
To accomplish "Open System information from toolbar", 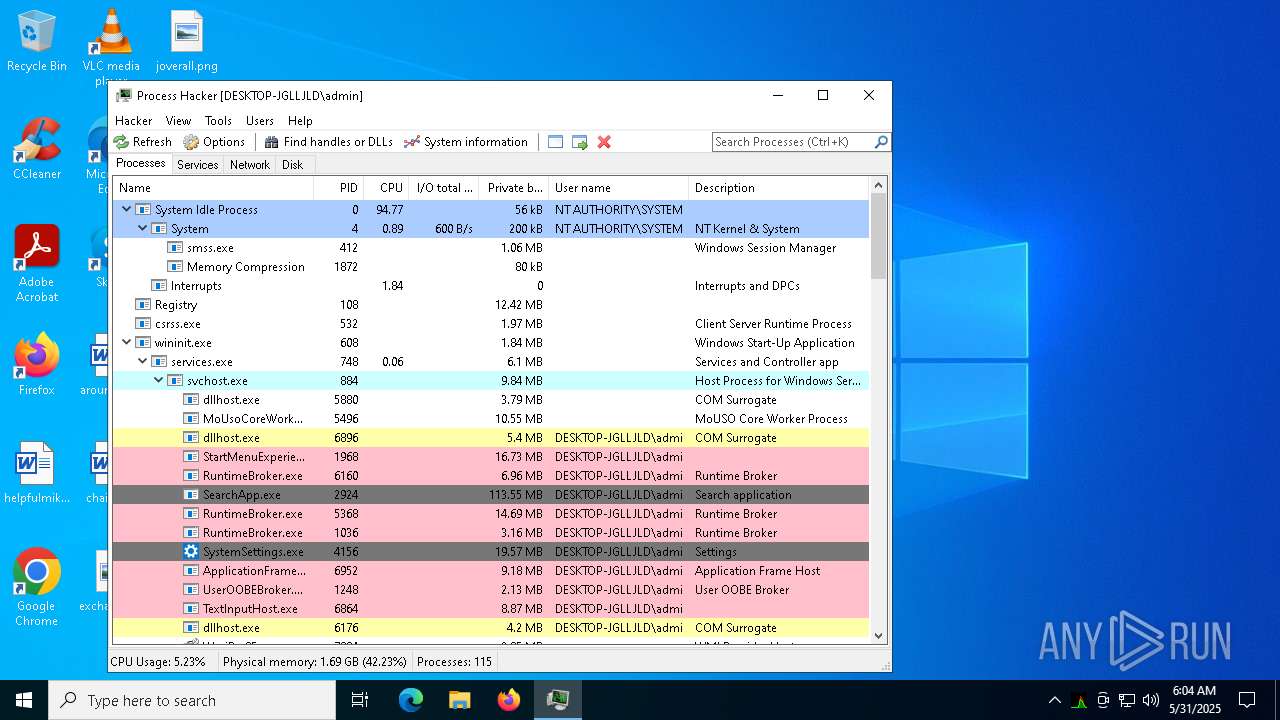I will point(465,142).
